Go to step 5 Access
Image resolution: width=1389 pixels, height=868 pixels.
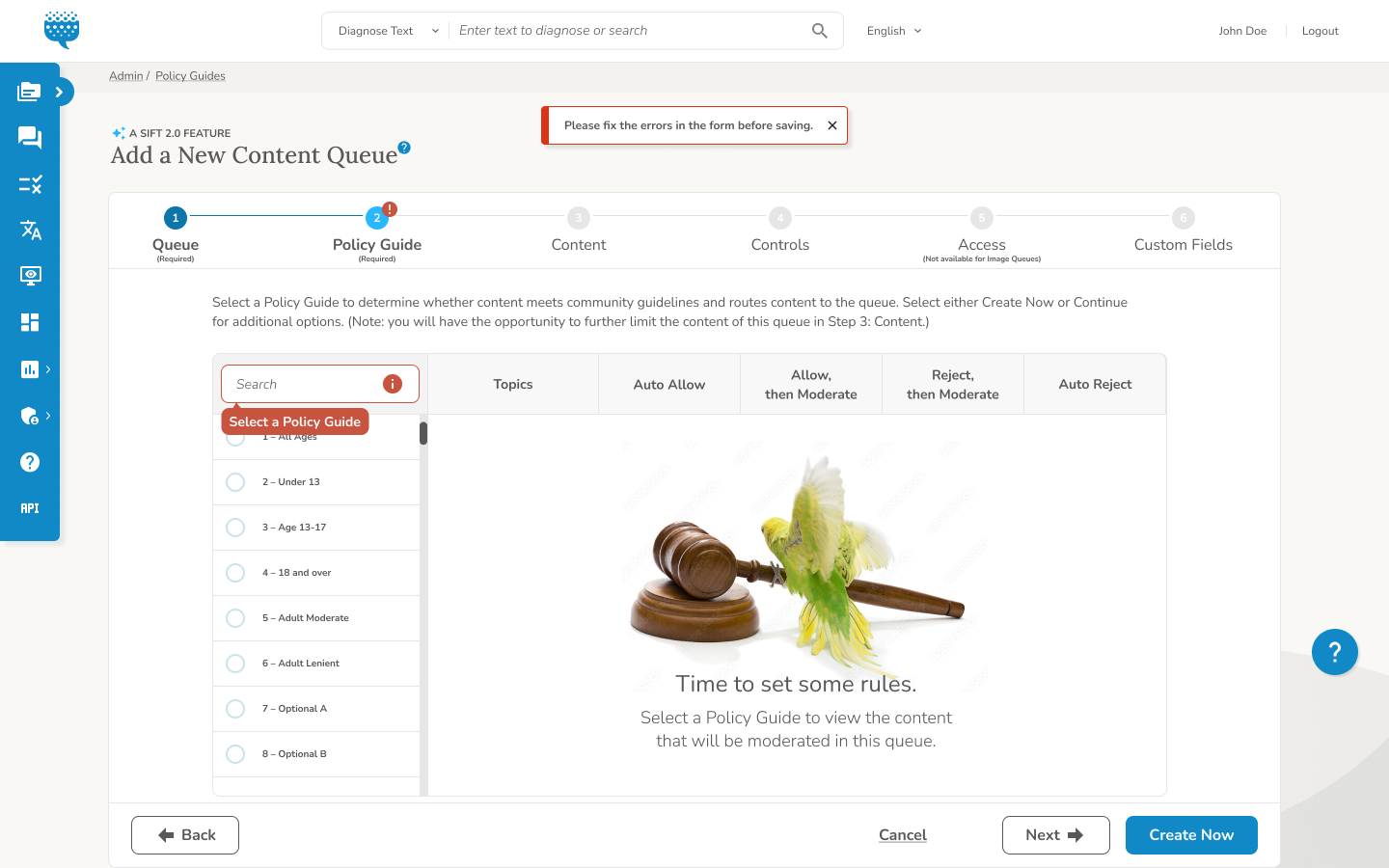point(982,232)
